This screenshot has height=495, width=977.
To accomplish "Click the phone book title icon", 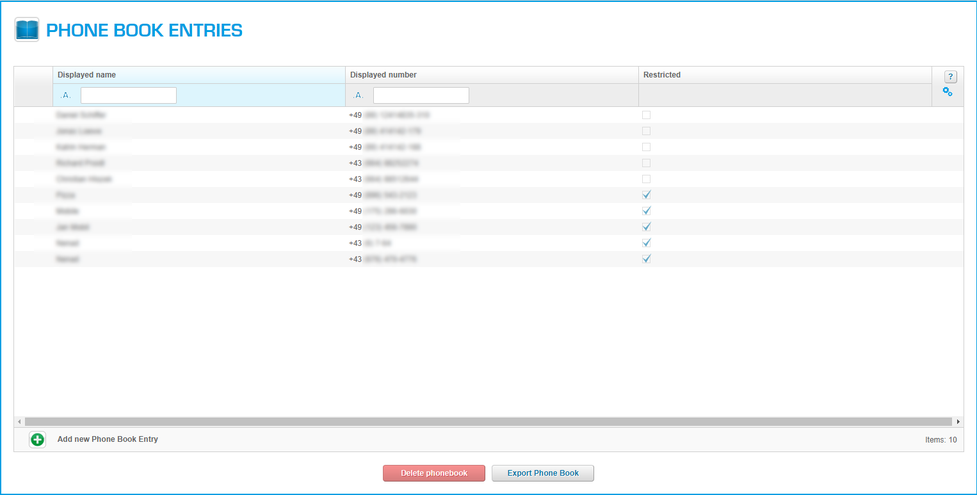I will pyautogui.click(x=27, y=30).
